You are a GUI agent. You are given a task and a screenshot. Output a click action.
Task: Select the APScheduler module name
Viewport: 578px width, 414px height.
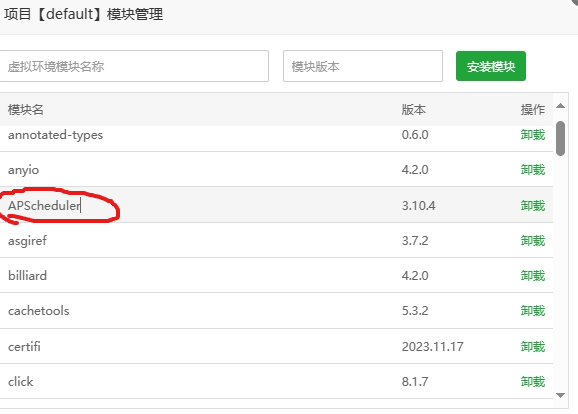(x=44, y=205)
